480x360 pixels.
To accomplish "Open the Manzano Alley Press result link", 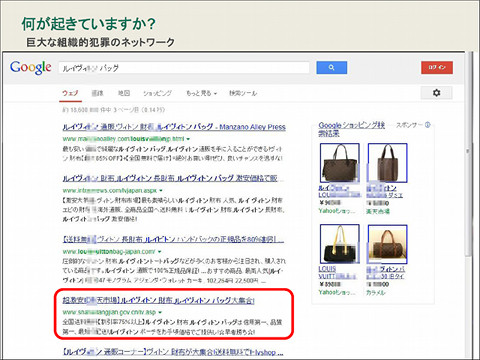I will 174,127.
